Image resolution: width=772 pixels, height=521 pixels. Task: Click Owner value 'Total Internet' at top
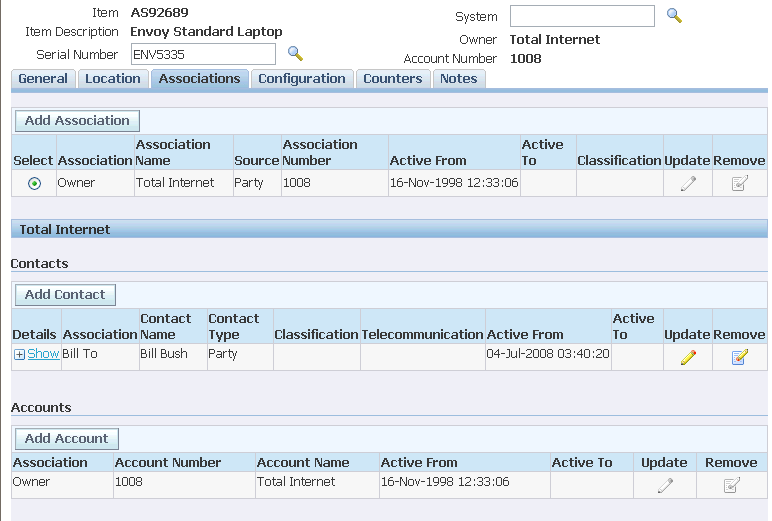point(555,39)
